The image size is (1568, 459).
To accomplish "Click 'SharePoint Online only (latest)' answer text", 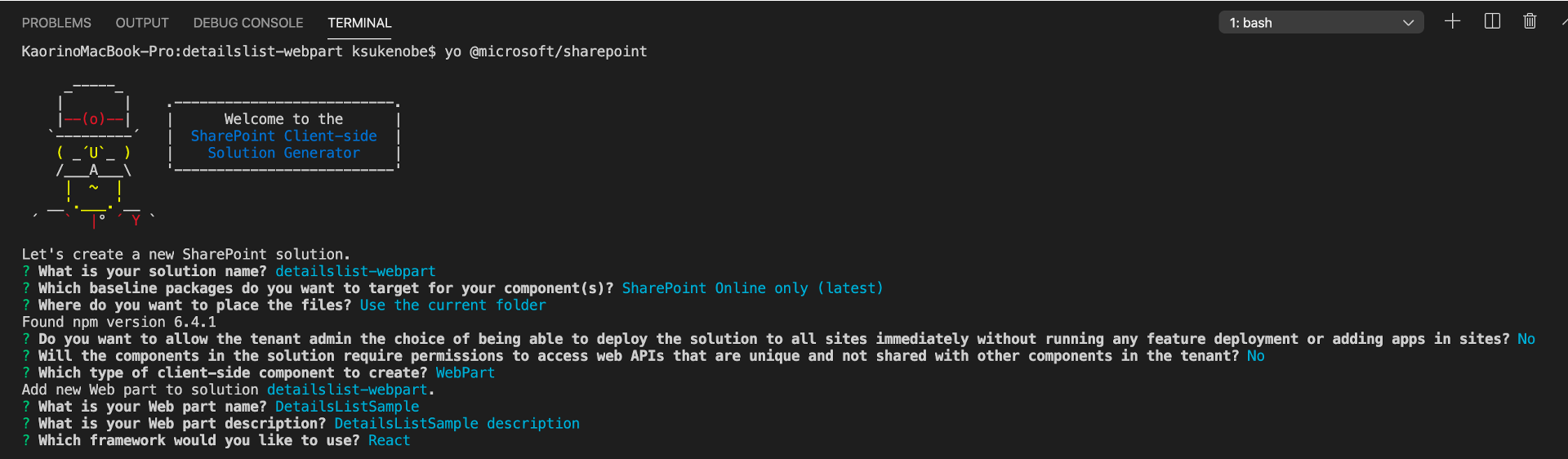I will point(752,288).
